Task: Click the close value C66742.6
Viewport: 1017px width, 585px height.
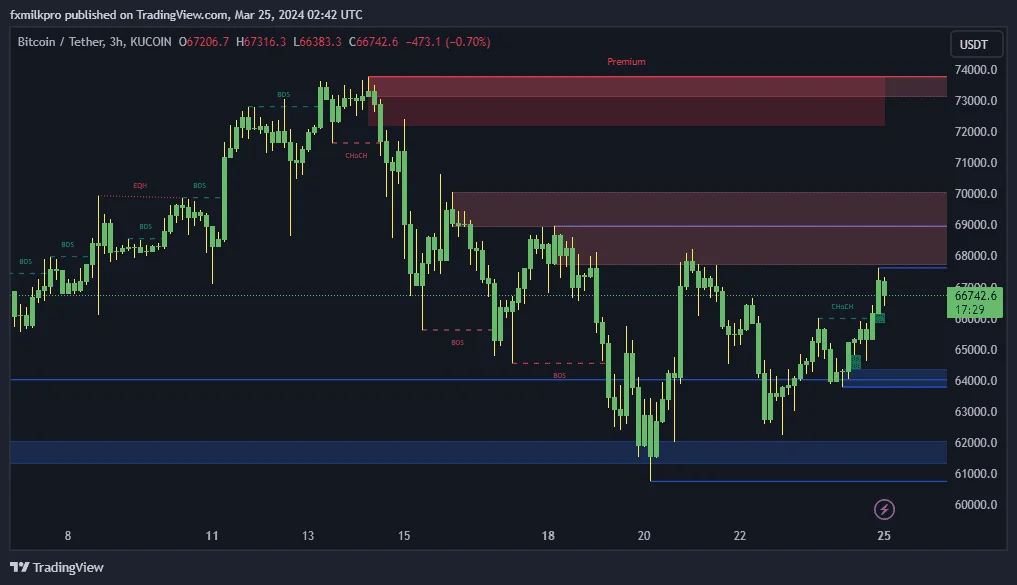Action: pyautogui.click(x=373, y=42)
